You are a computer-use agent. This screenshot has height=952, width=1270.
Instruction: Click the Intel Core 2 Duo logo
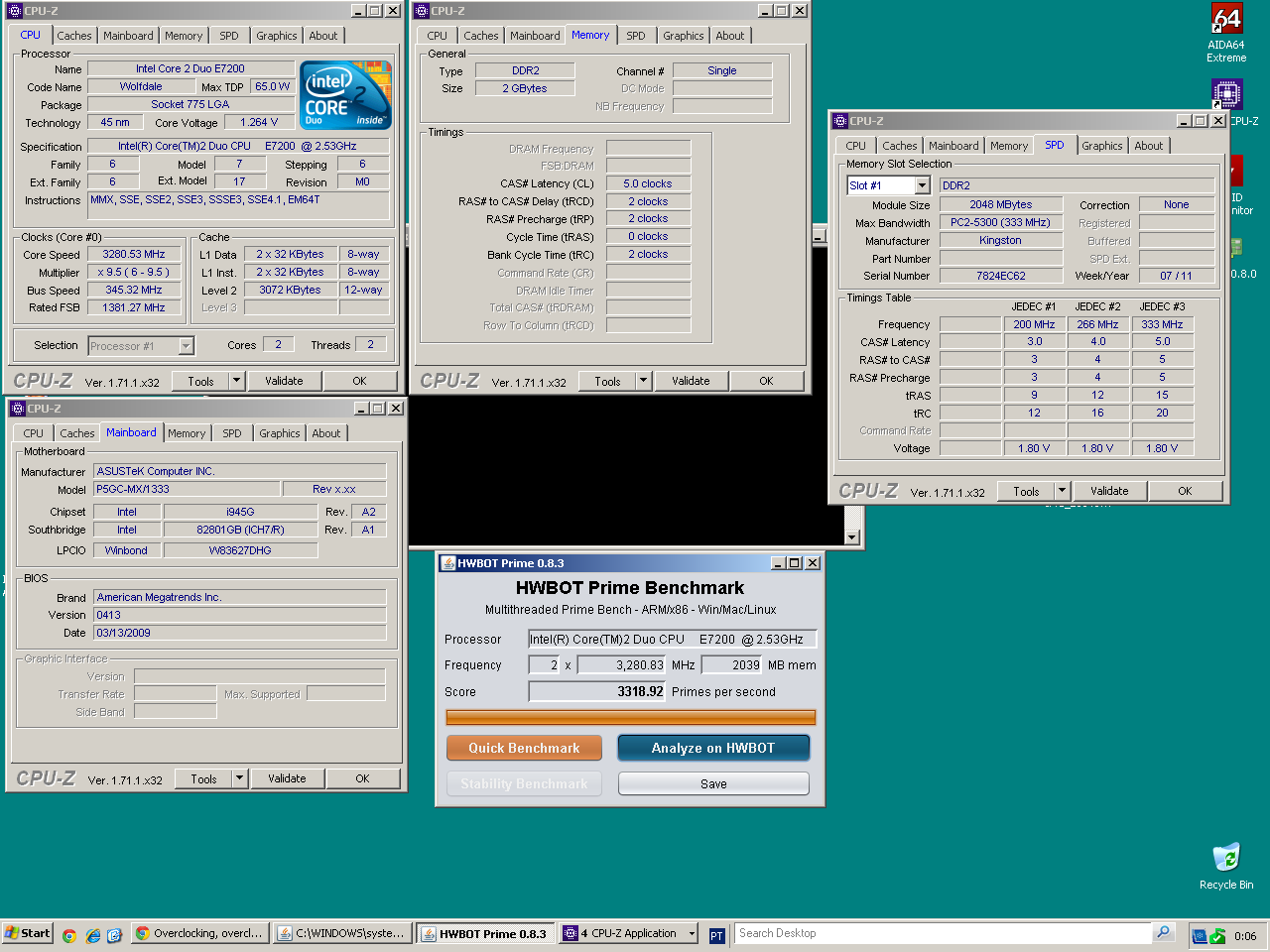coord(346,95)
